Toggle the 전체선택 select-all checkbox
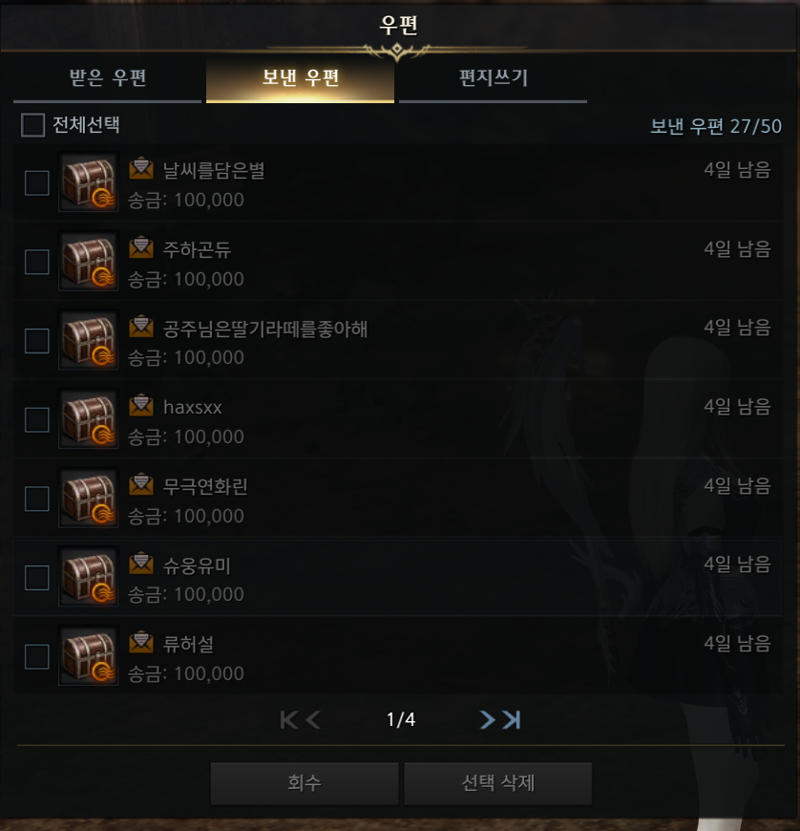 [33, 125]
